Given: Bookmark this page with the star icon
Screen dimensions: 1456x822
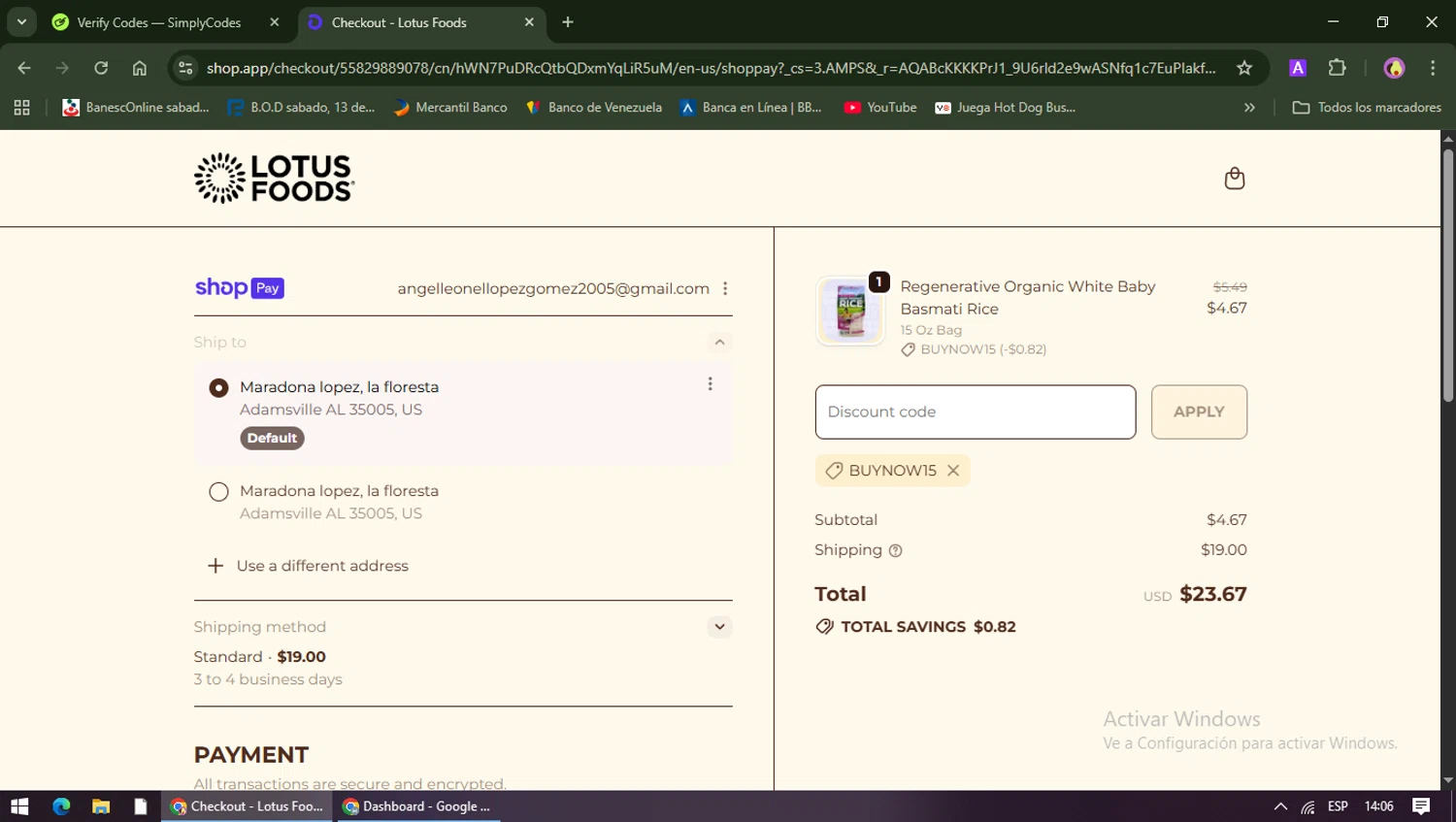Looking at the screenshot, I should tap(1244, 68).
